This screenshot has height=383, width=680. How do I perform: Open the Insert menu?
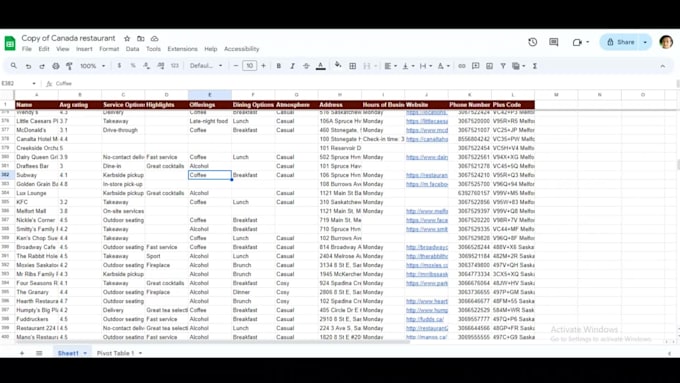point(84,49)
